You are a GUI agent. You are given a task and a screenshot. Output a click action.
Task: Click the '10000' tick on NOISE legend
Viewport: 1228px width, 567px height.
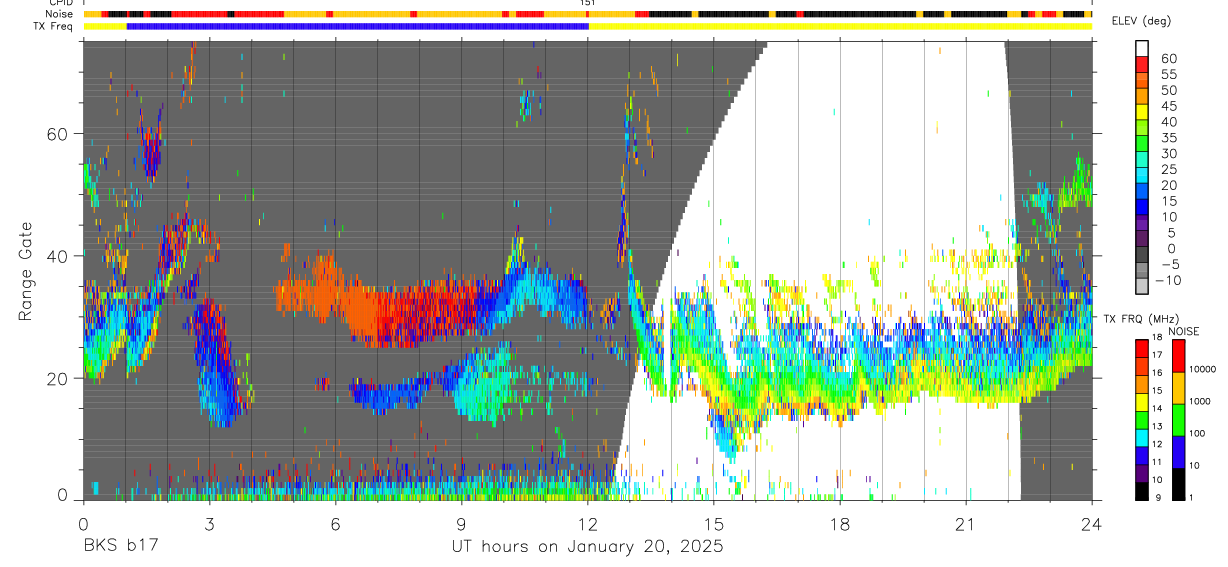[1203, 369]
